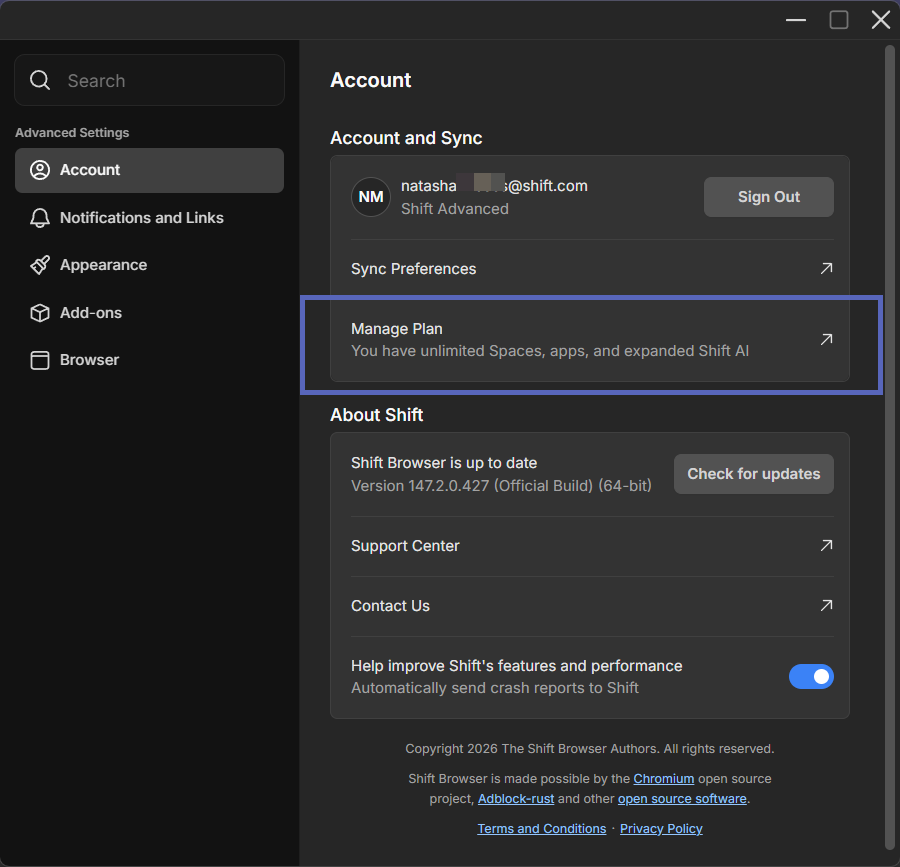Image resolution: width=900 pixels, height=867 pixels.
Task: Click the Copyright 2026 notice text
Action: pos(589,749)
